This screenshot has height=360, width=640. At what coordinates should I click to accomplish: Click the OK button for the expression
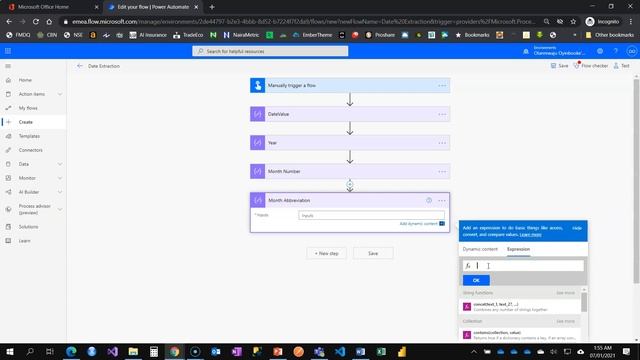476,280
